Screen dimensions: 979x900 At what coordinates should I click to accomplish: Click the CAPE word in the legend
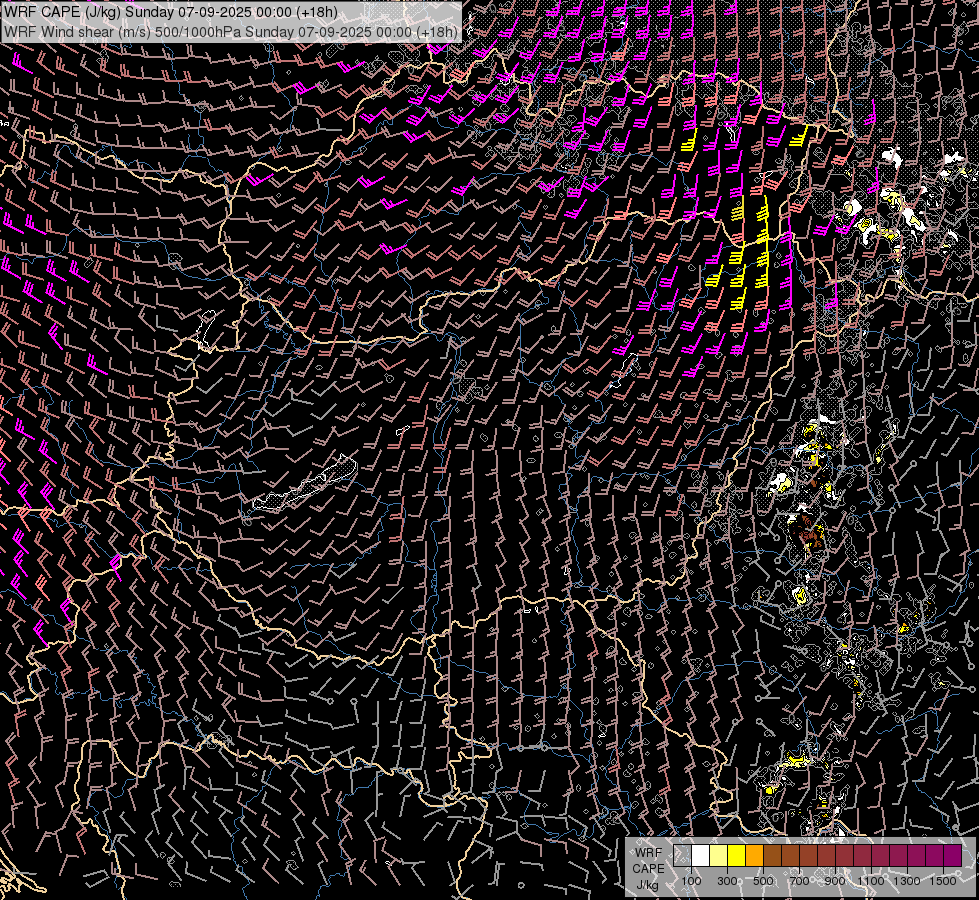pos(648,869)
